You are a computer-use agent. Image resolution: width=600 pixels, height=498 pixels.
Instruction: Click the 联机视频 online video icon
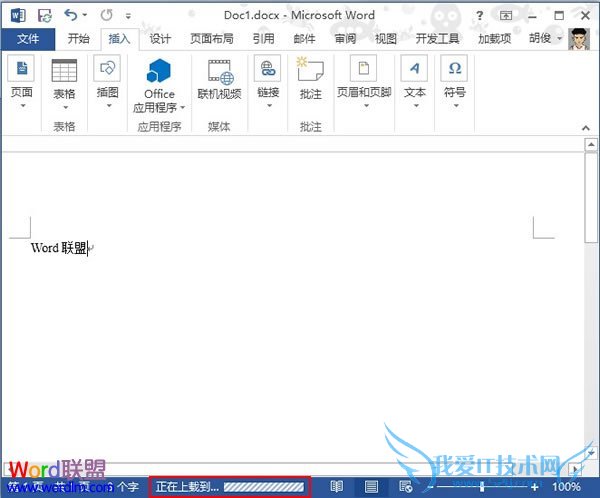220,71
